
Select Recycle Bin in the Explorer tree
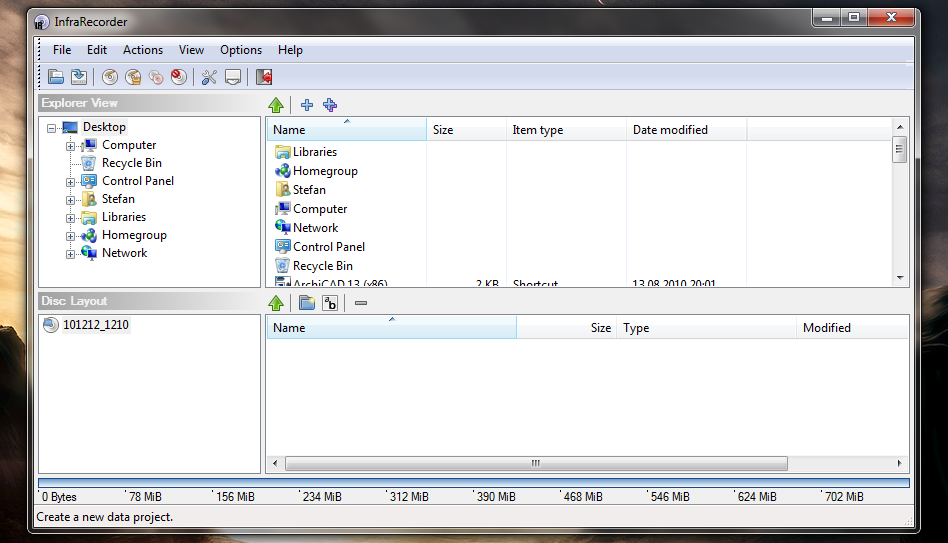(x=131, y=163)
